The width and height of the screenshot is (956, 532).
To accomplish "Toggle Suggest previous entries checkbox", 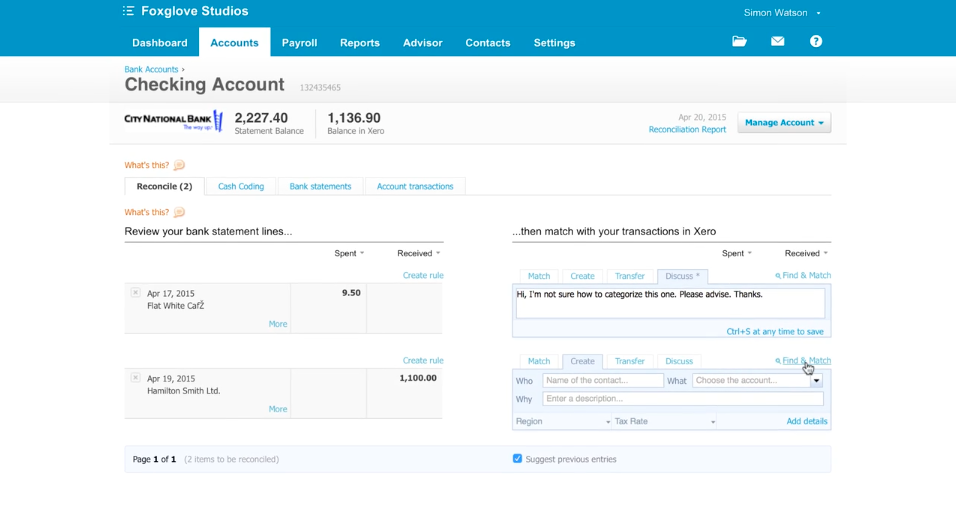I will (517, 458).
